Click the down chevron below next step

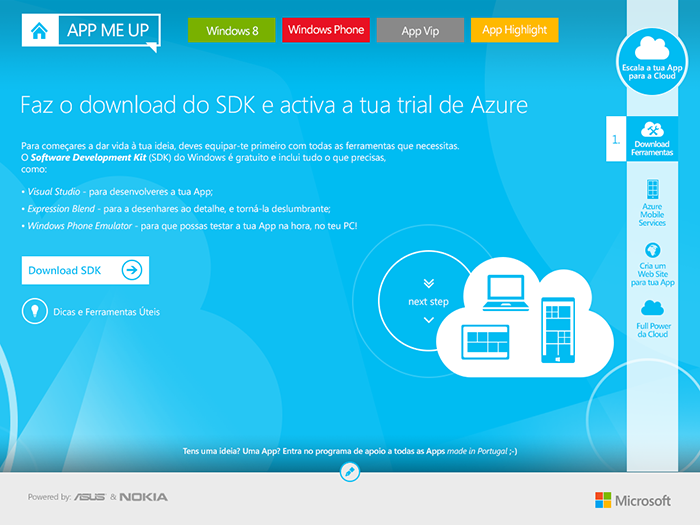(x=429, y=320)
